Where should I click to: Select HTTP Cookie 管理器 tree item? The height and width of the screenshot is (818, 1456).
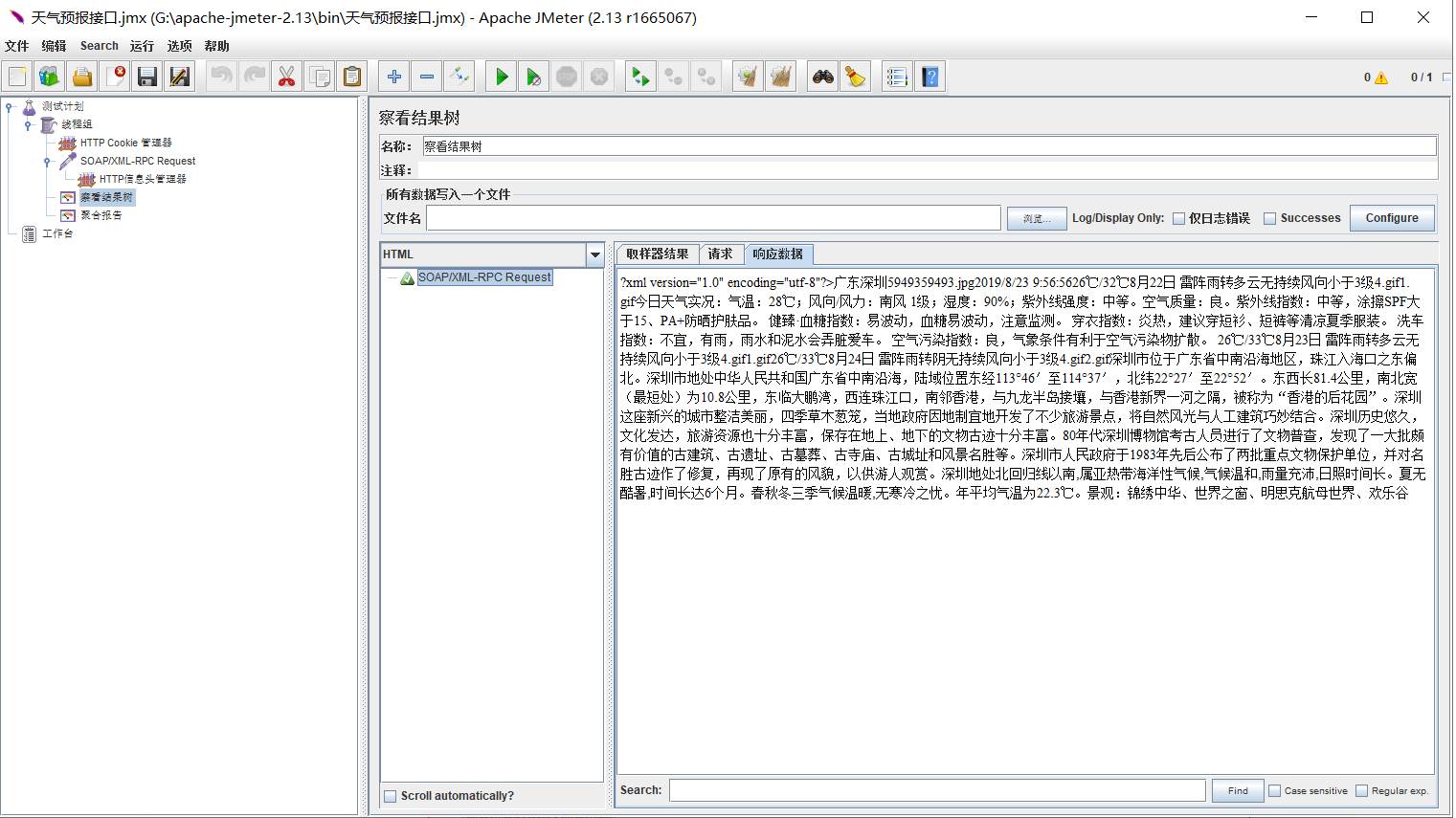(x=126, y=143)
